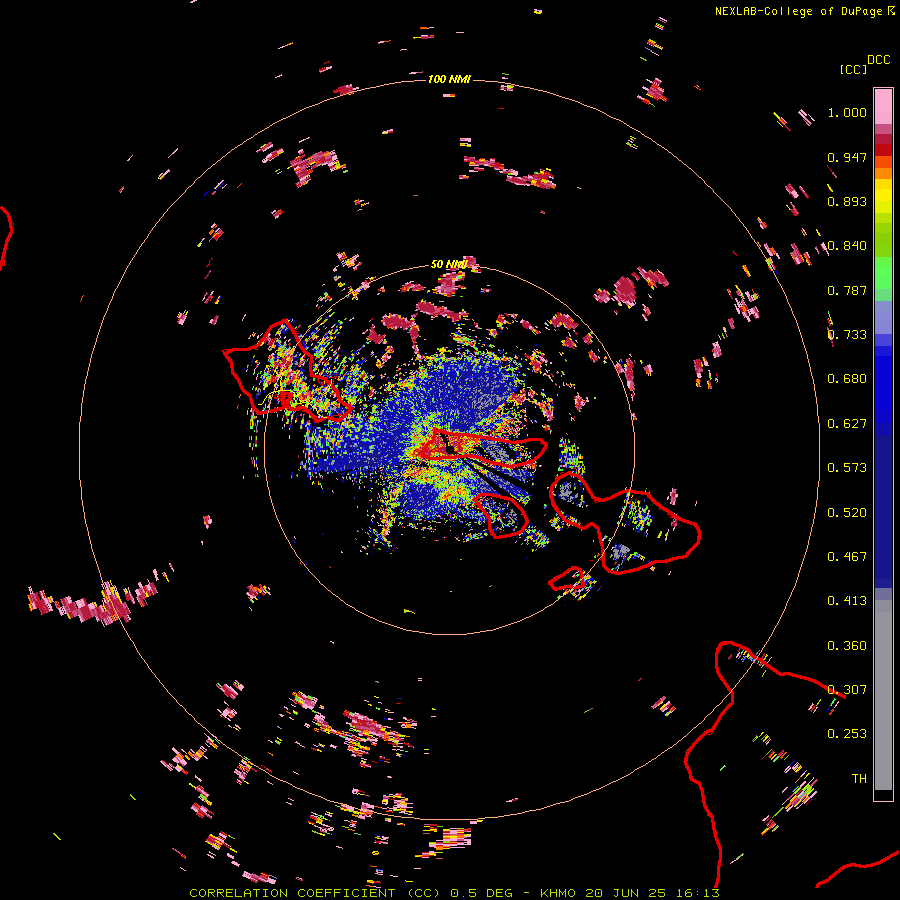This screenshot has width=900, height=900.
Task: Select the 0.520 color scale value
Action: click(x=847, y=513)
